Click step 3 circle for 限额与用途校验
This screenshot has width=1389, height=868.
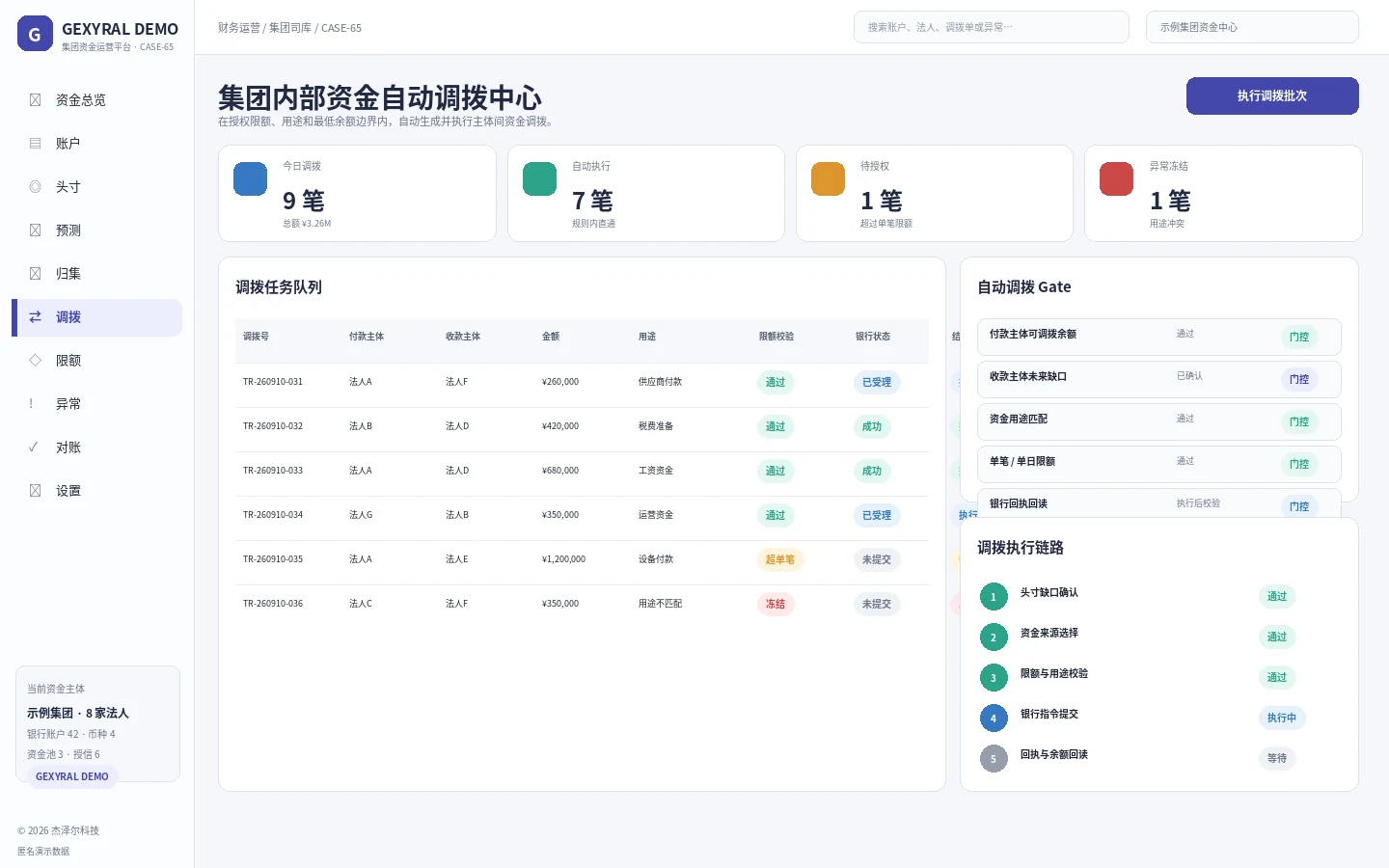[x=994, y=678]
